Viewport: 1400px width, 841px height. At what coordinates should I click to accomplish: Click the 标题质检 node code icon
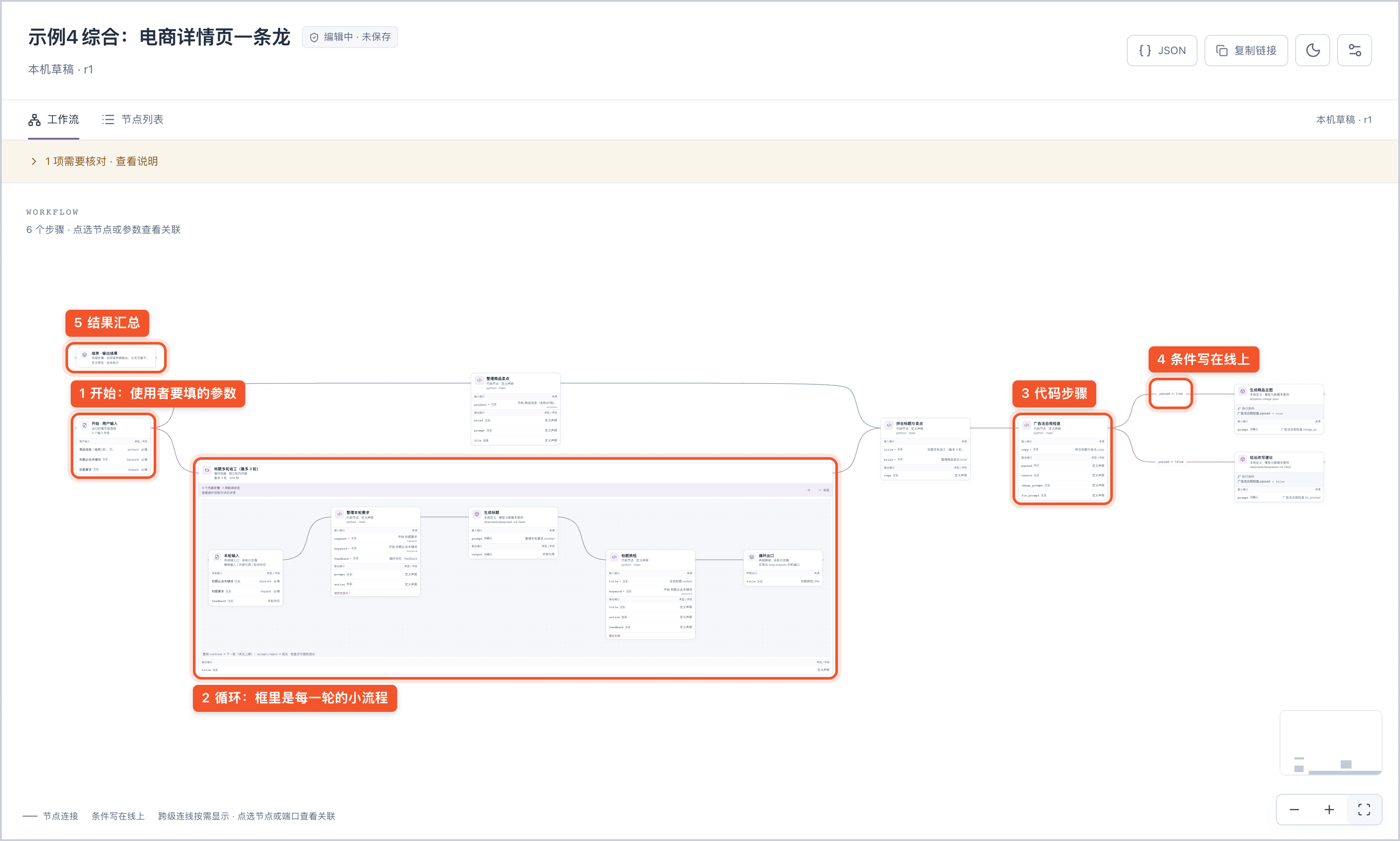click(614, 557)
